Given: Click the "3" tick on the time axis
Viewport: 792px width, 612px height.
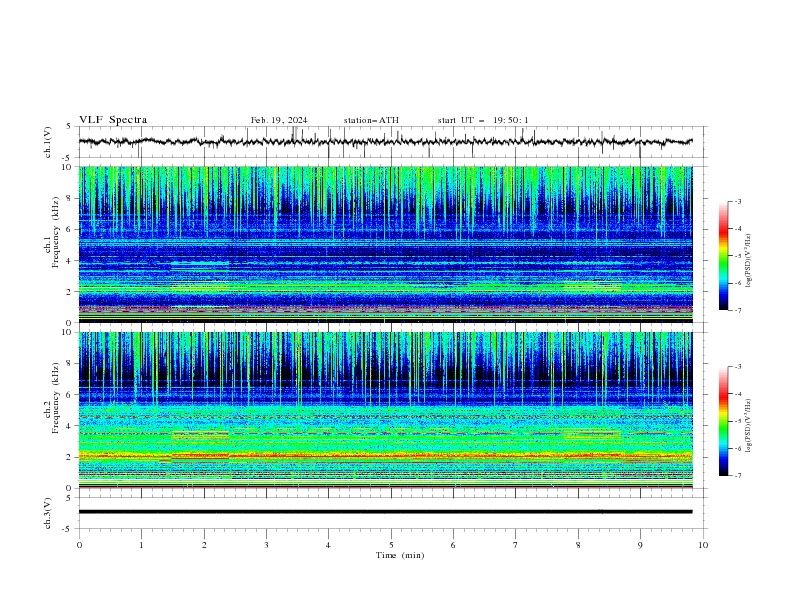Looking at the screenshot, I should click(x=266, y=545).
